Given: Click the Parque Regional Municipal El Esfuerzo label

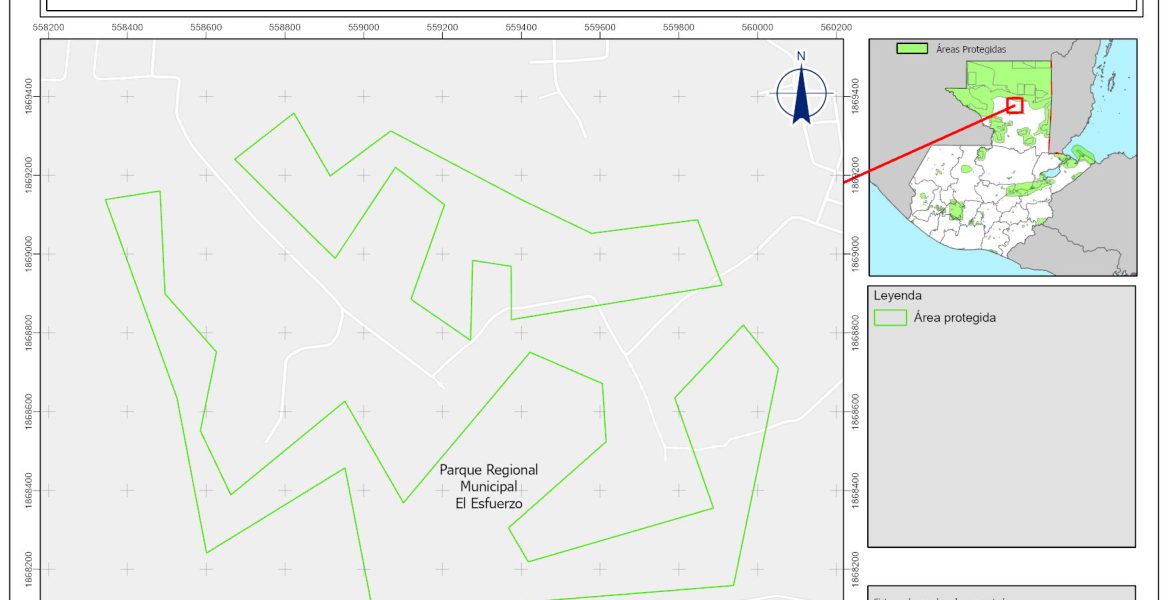Looking at the screenshot, I should (489, 486).
